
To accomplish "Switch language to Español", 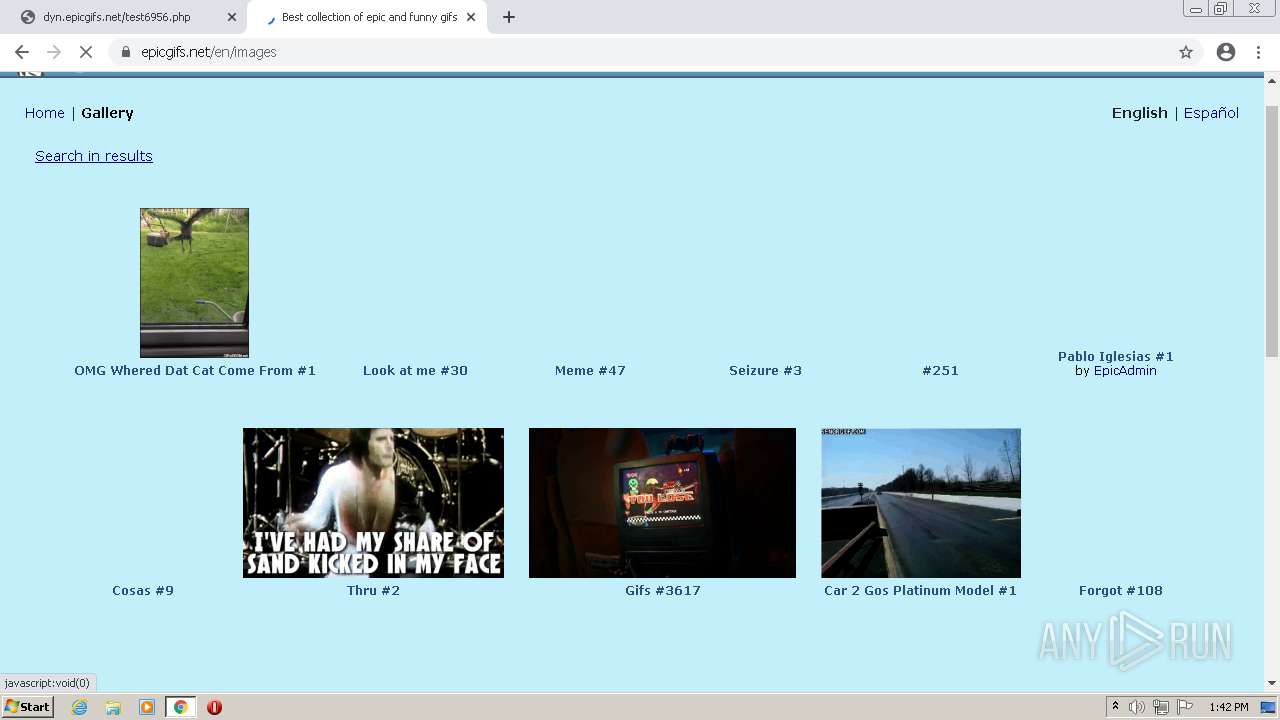I will (x=1211, y=113).
